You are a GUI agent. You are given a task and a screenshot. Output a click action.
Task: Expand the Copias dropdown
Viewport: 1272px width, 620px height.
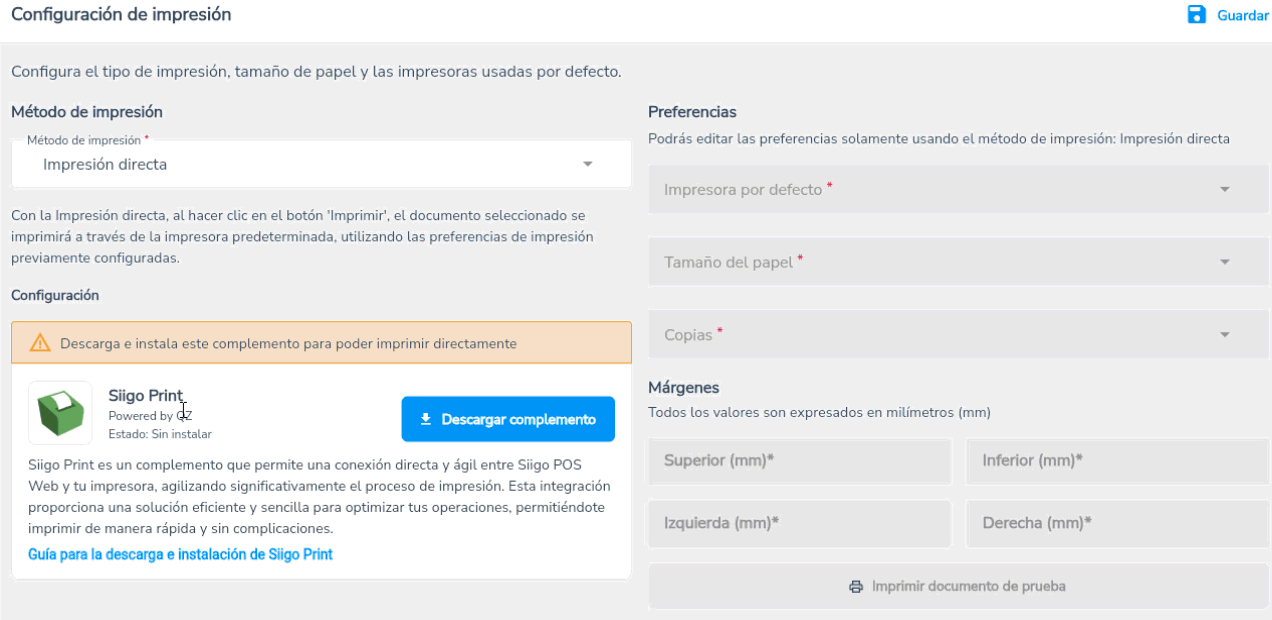pyautogui.click(x=958, y=335)
